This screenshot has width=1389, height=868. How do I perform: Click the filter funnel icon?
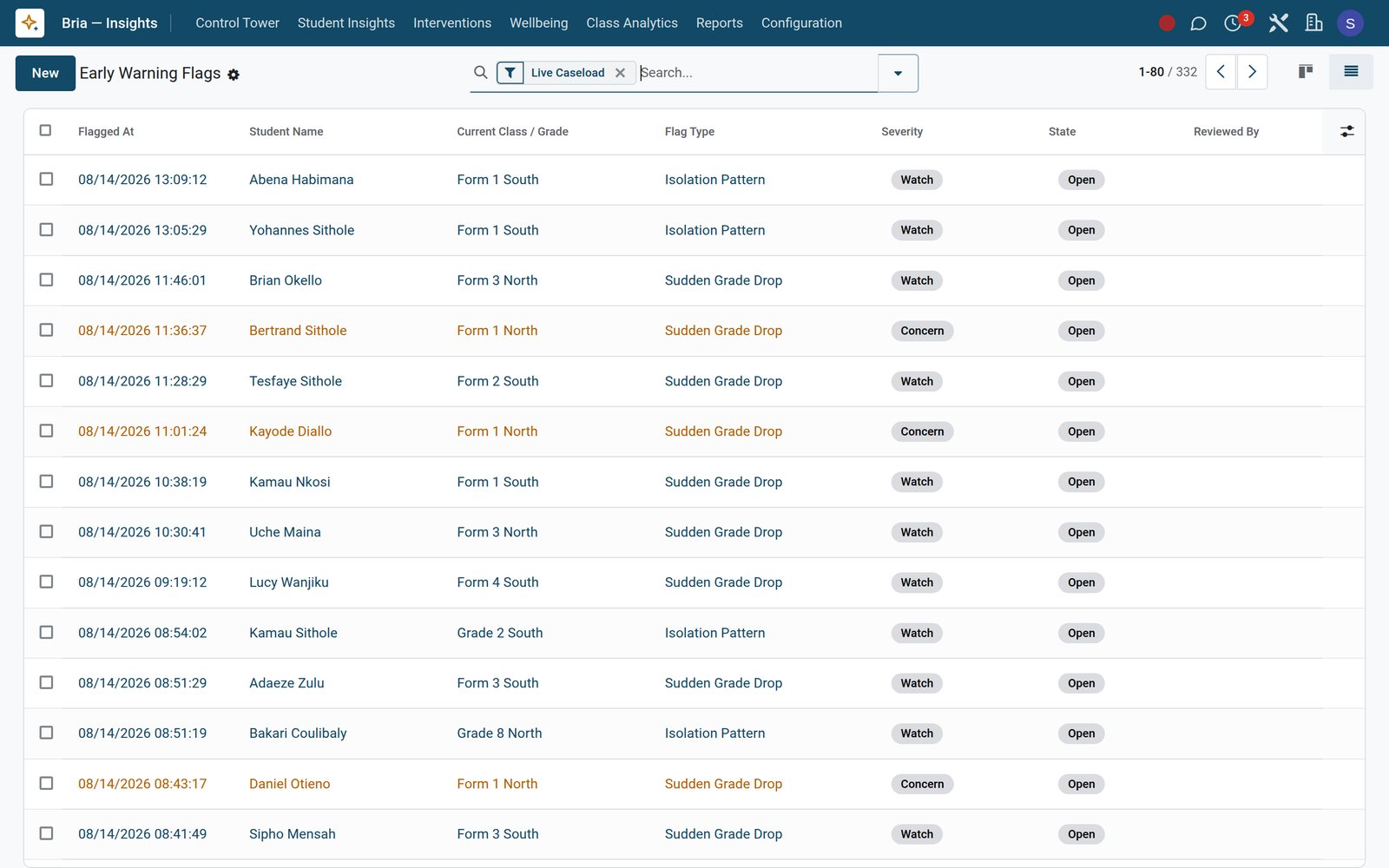[x=510, y=73]
